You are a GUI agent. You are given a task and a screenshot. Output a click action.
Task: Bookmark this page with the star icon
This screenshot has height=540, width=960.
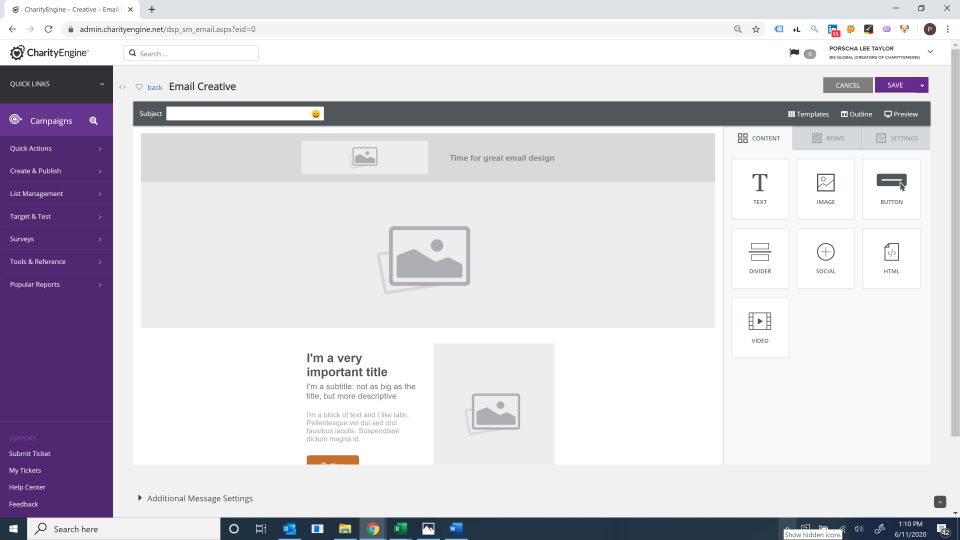tap(756, 29)
